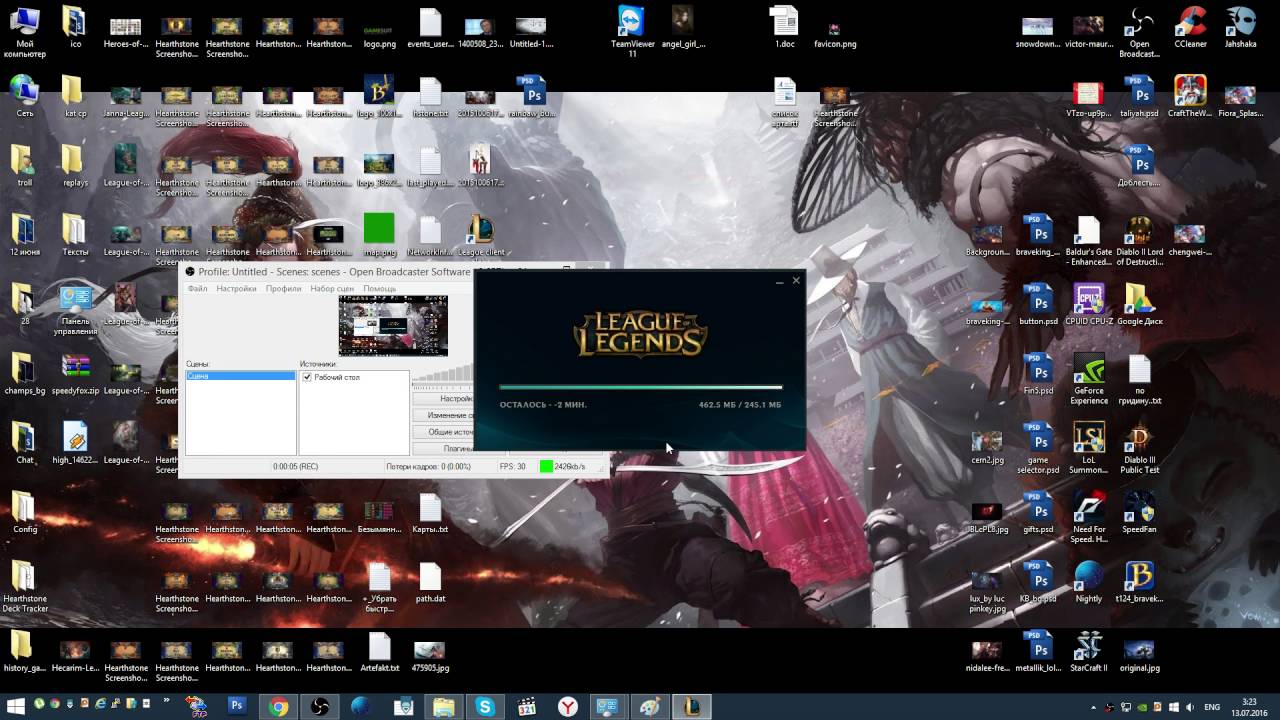This screenshot has width=1280, height=720.
Task: Open the volume icon in system tray
Action: 1189,707
